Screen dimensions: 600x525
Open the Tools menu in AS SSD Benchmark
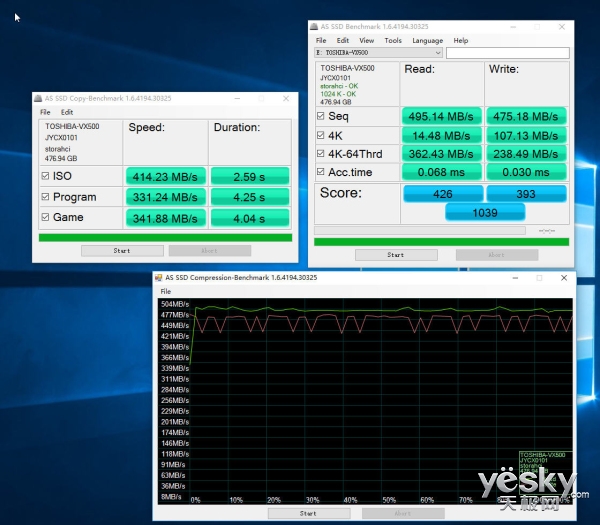(x=393, y=41)
